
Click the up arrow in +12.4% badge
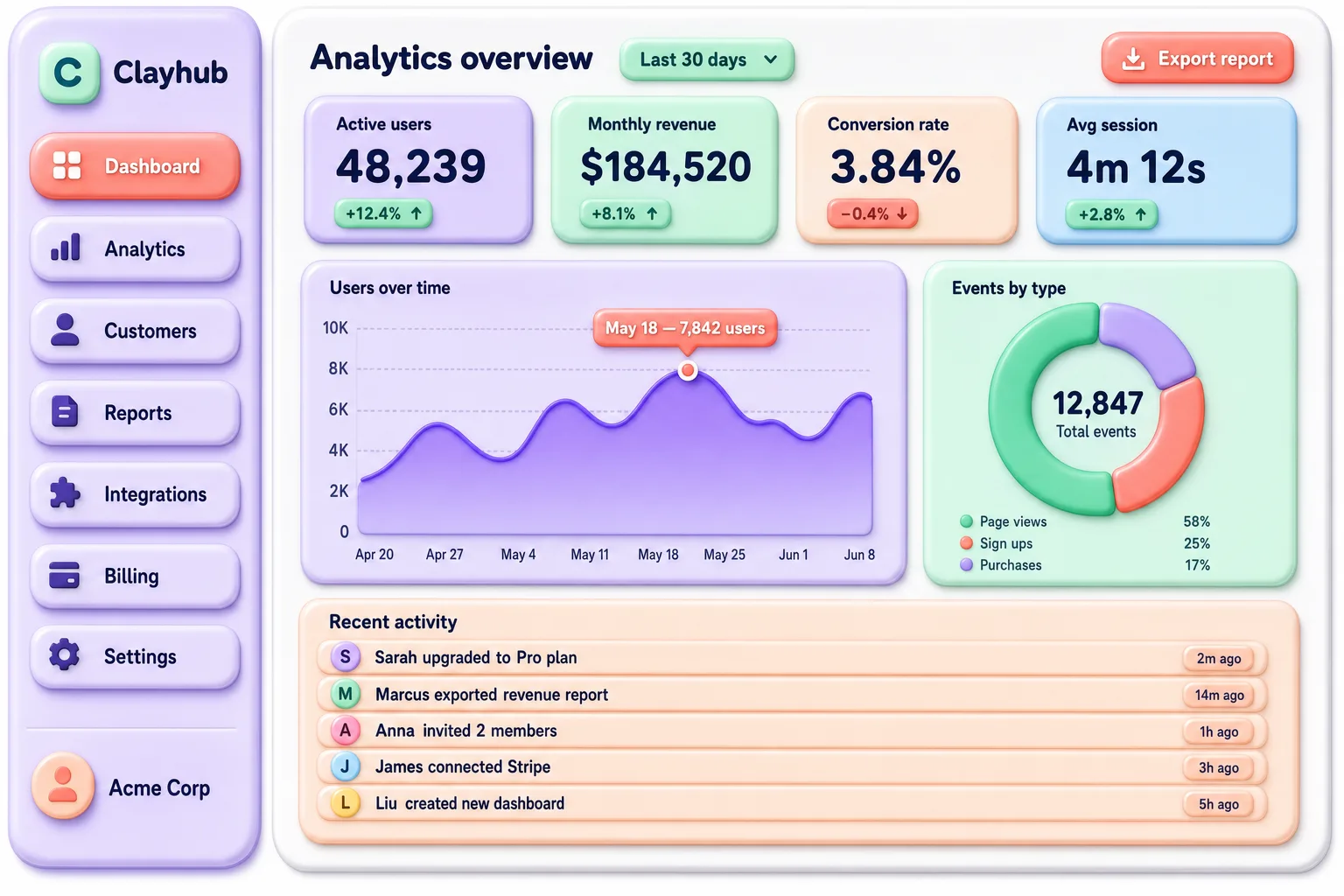click(416, 213)
